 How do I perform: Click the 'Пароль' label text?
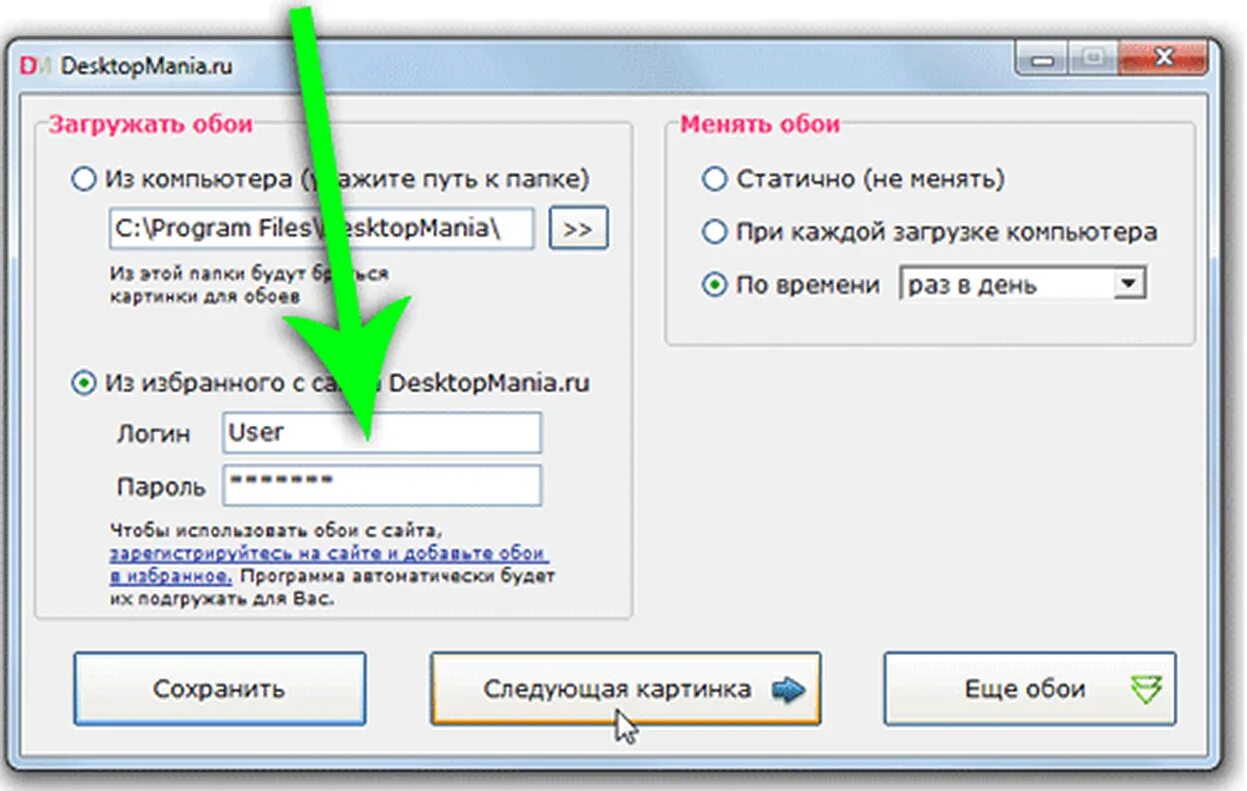[x=161, y=488]
